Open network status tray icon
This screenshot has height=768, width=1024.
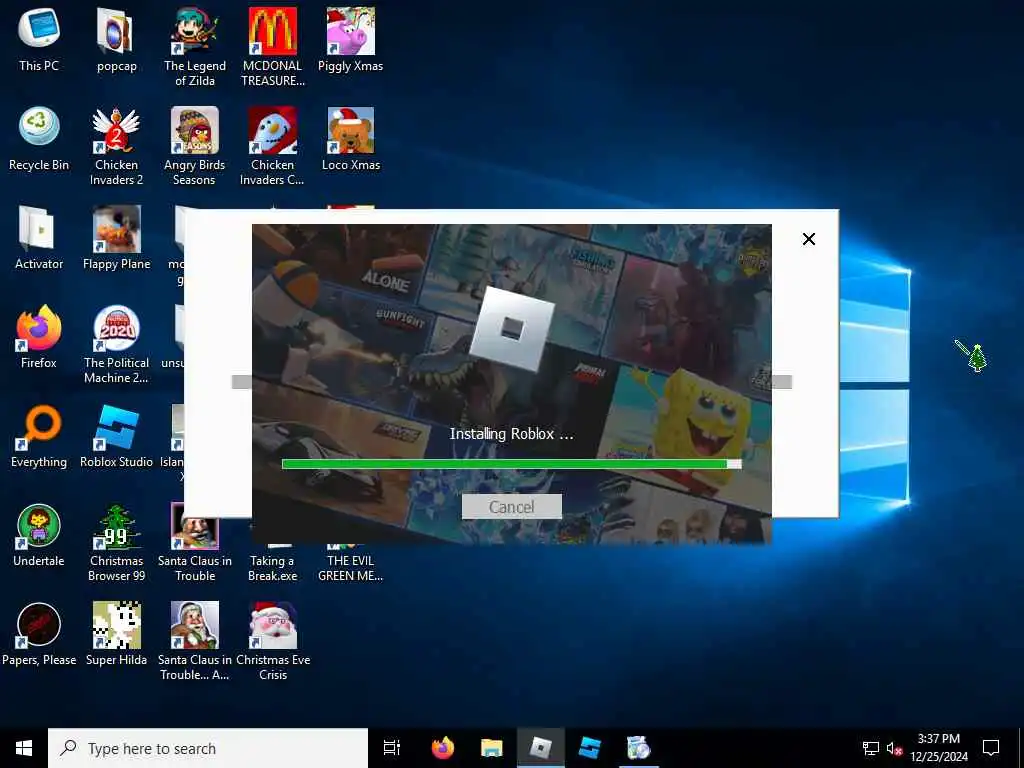pos(871,748)
